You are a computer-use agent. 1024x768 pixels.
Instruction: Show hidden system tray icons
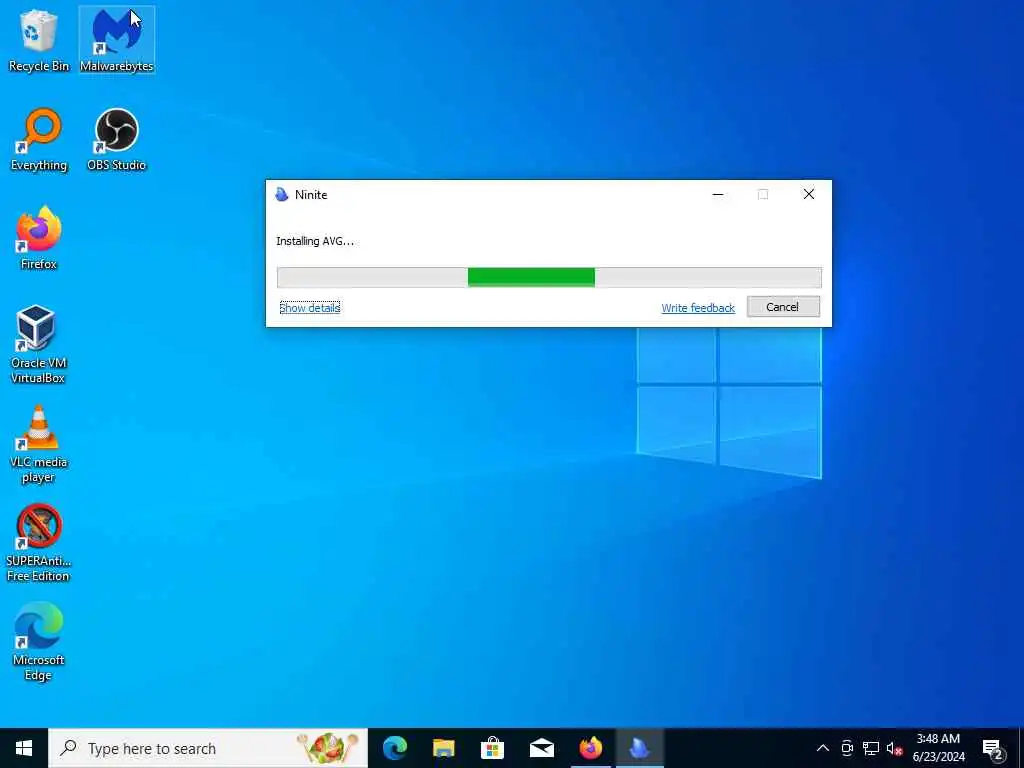823,748
